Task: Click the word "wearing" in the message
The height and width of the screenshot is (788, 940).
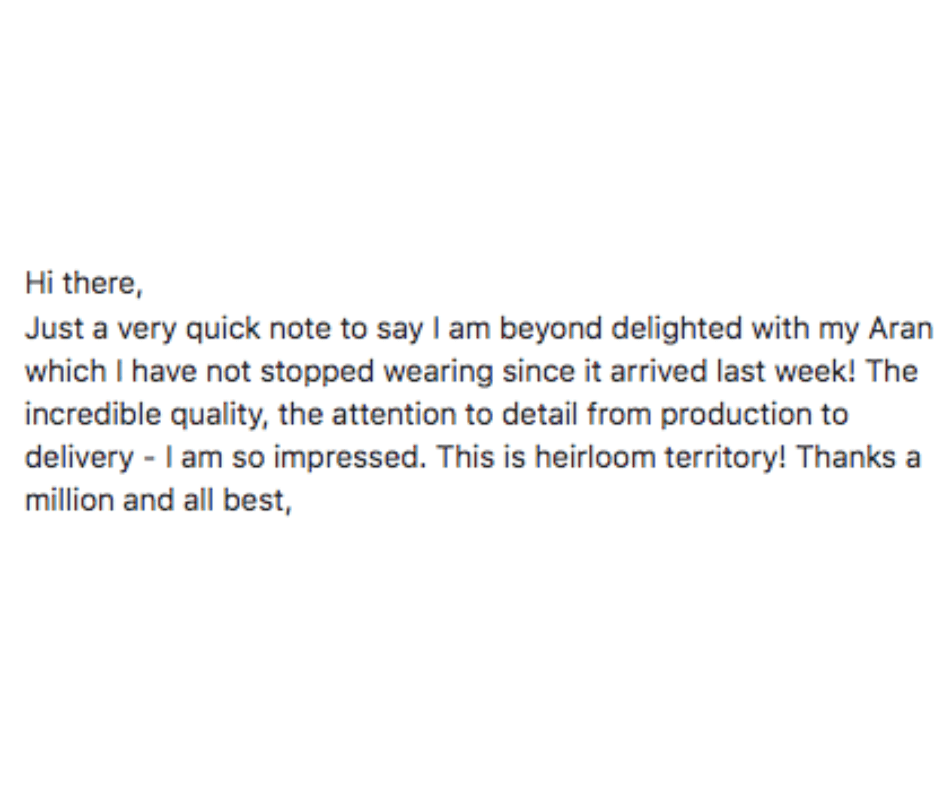Action: coord(438,372)
